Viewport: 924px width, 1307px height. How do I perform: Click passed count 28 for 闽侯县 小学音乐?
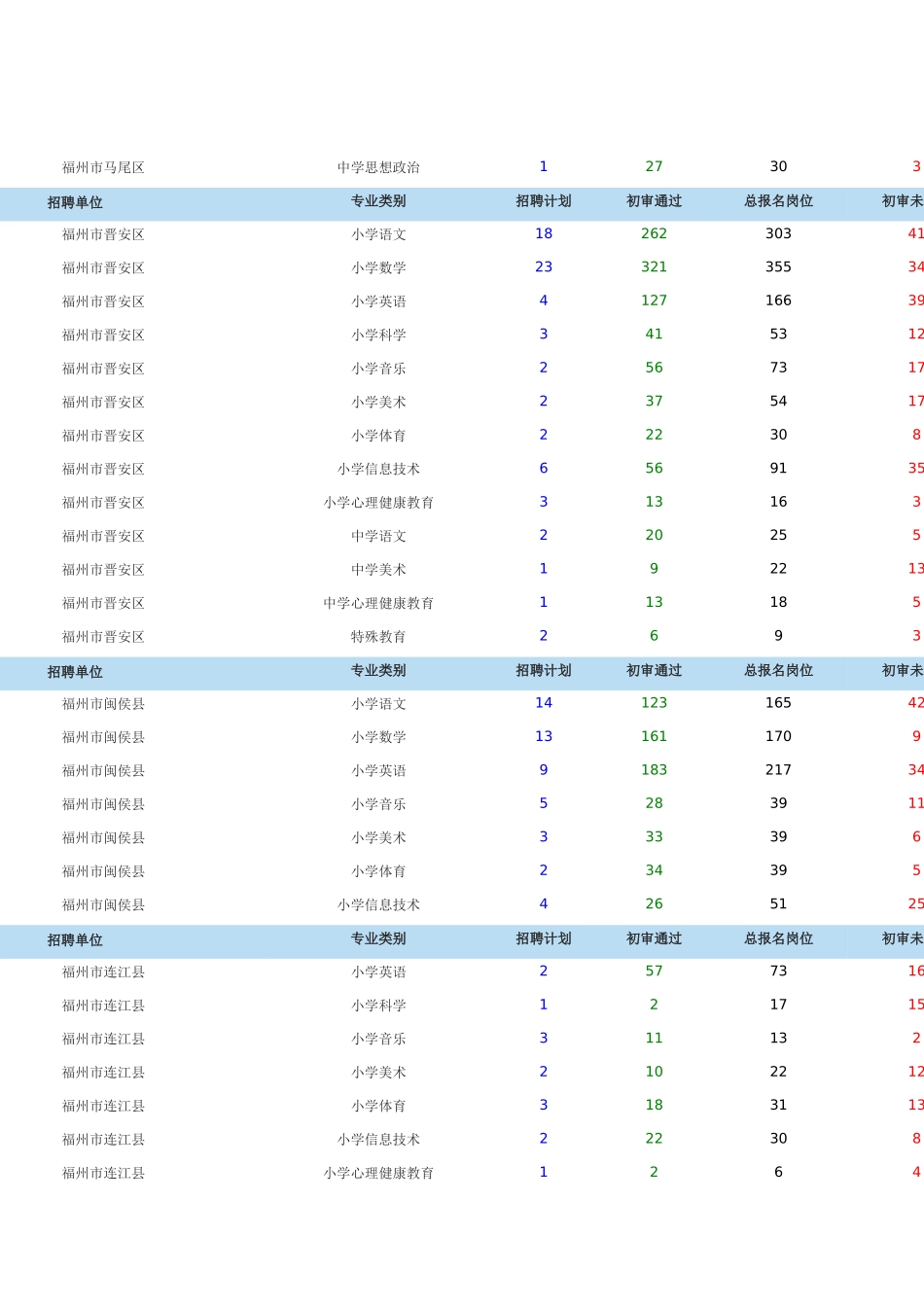coord(654,804)
